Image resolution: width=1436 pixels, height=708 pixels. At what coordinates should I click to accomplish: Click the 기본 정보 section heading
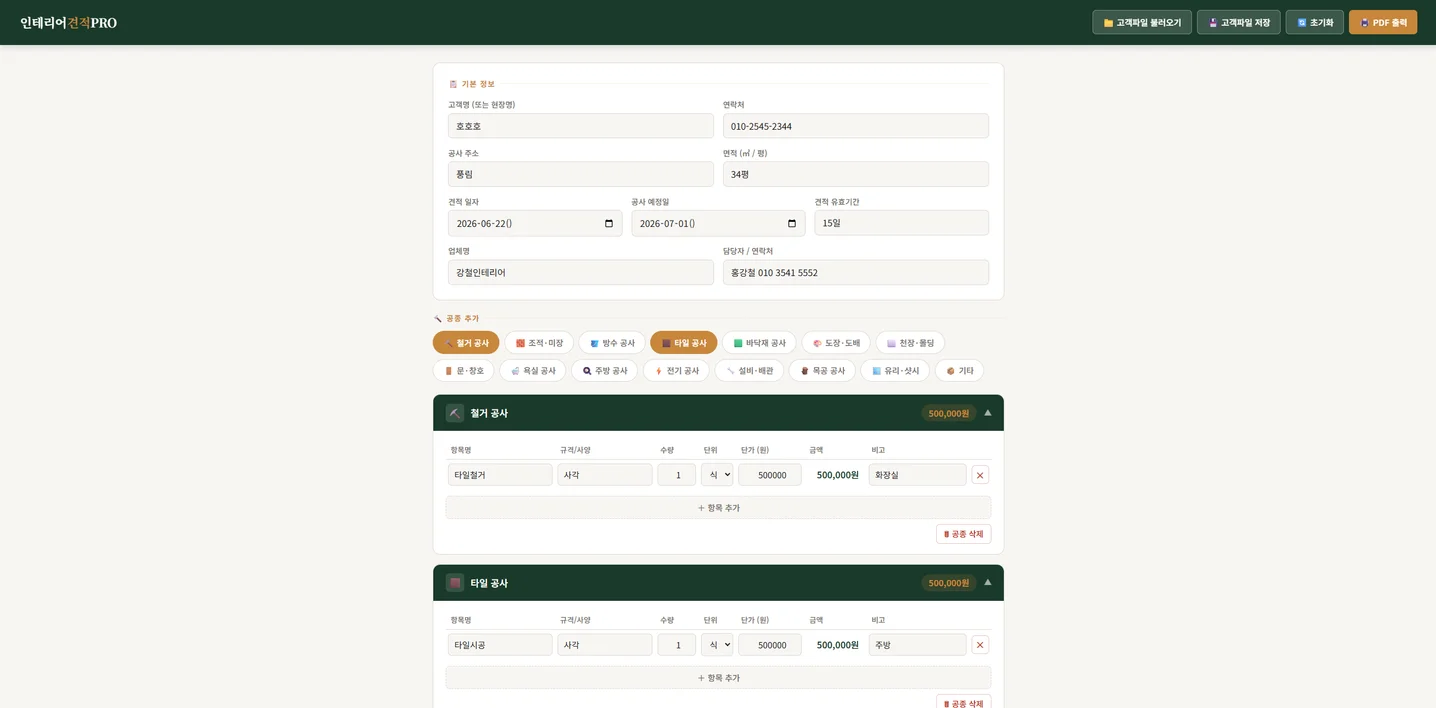(478, 84)
